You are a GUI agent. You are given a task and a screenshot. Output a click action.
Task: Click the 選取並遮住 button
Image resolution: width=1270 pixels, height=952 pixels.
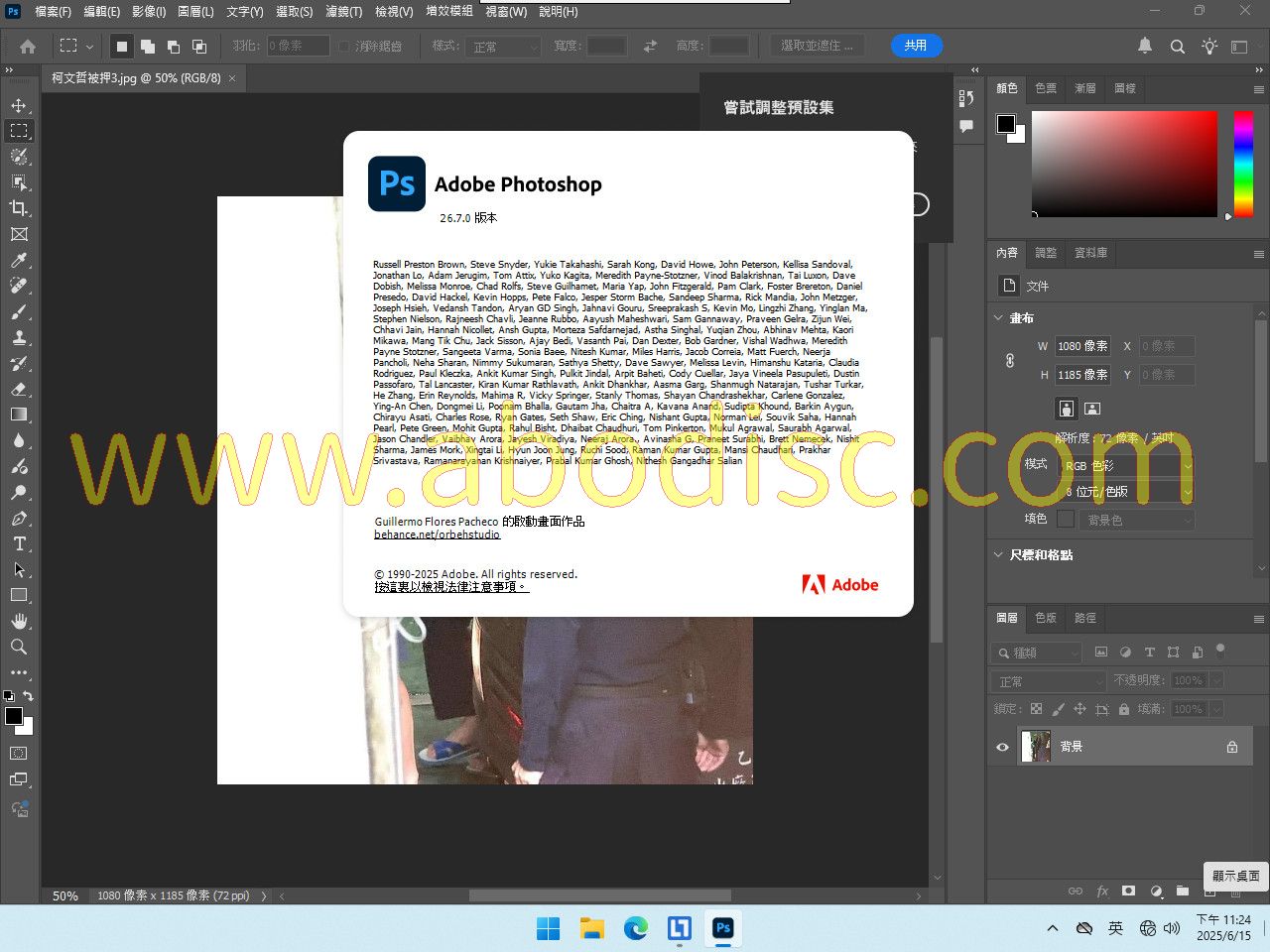(x=818, y=46)
